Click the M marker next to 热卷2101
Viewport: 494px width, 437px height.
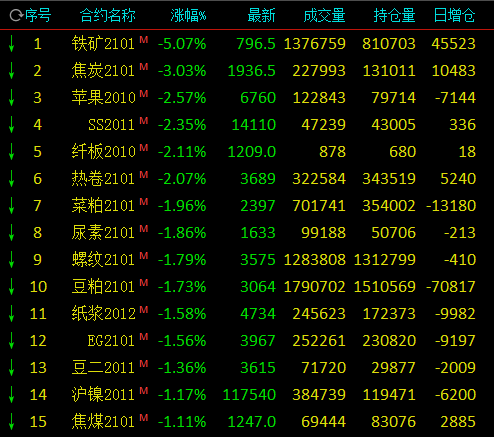coord(144,174)
